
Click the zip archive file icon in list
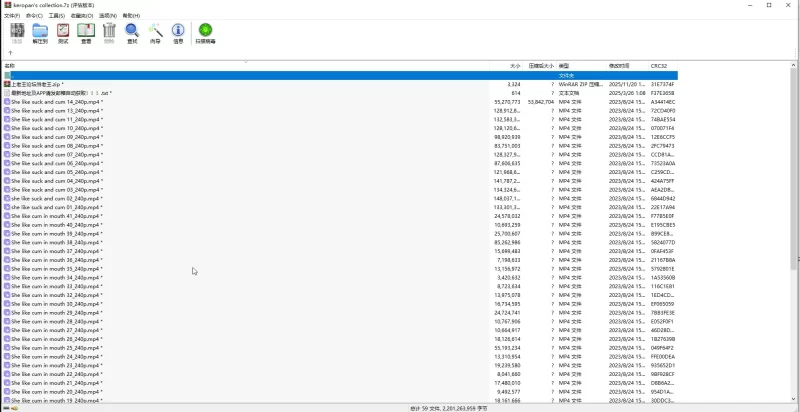click(7, 84)
